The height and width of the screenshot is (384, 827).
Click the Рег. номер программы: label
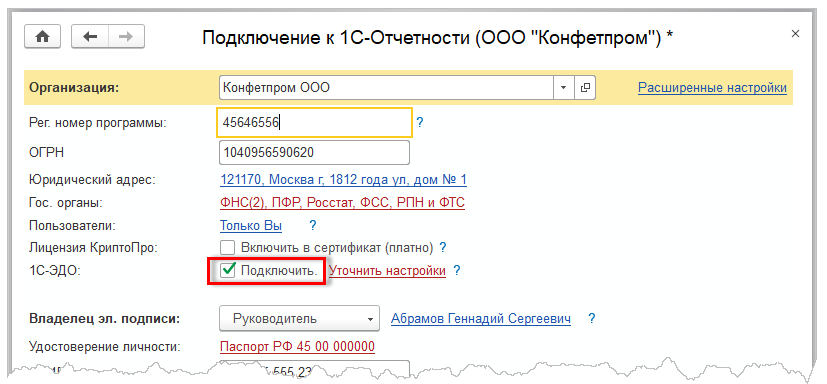pyautogui.click(x=98, y=123)
